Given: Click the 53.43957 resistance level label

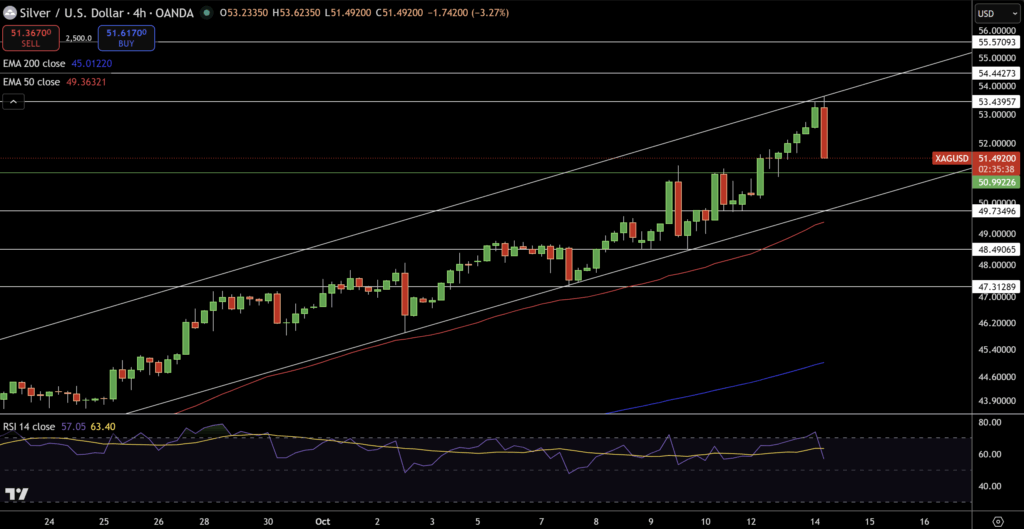Looking at the screenshot, I should [x=997, y=102].
